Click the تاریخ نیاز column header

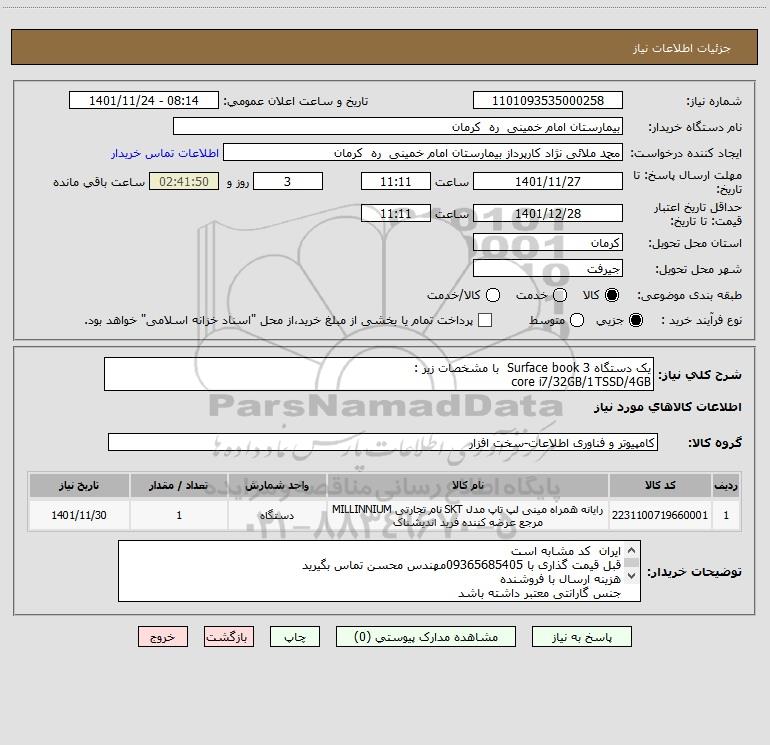79,485
